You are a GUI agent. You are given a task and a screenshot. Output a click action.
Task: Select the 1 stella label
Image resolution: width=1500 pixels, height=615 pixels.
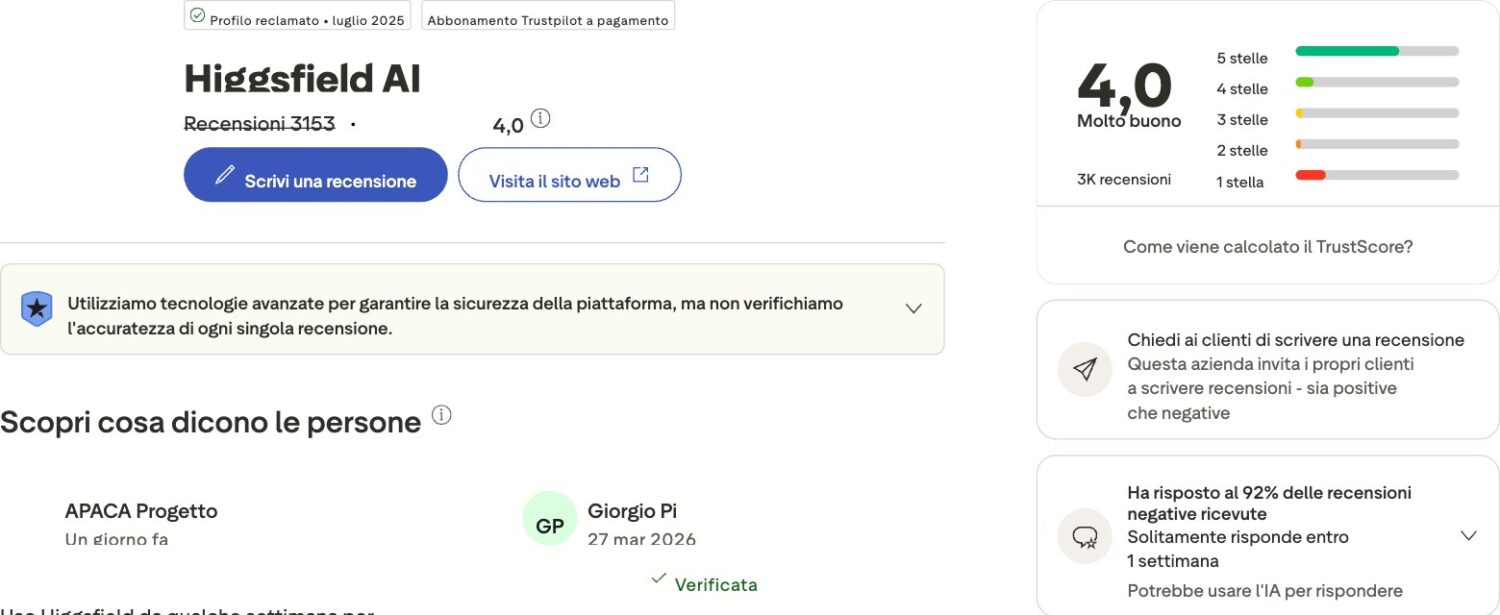(1240, 182)
